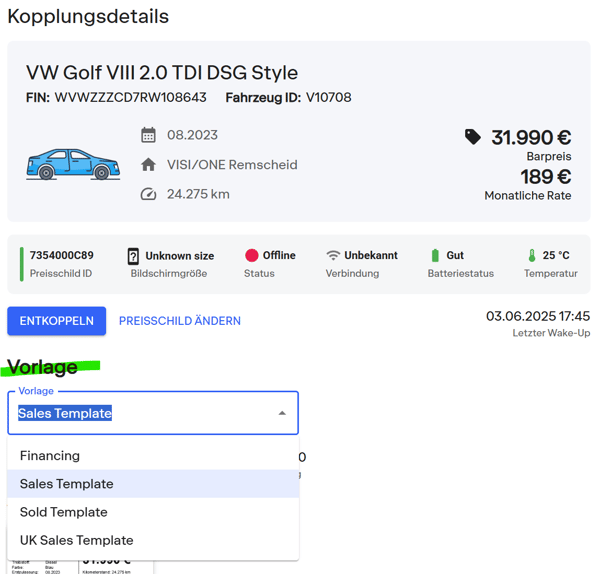Click the Vorlage combo box field

153,413
